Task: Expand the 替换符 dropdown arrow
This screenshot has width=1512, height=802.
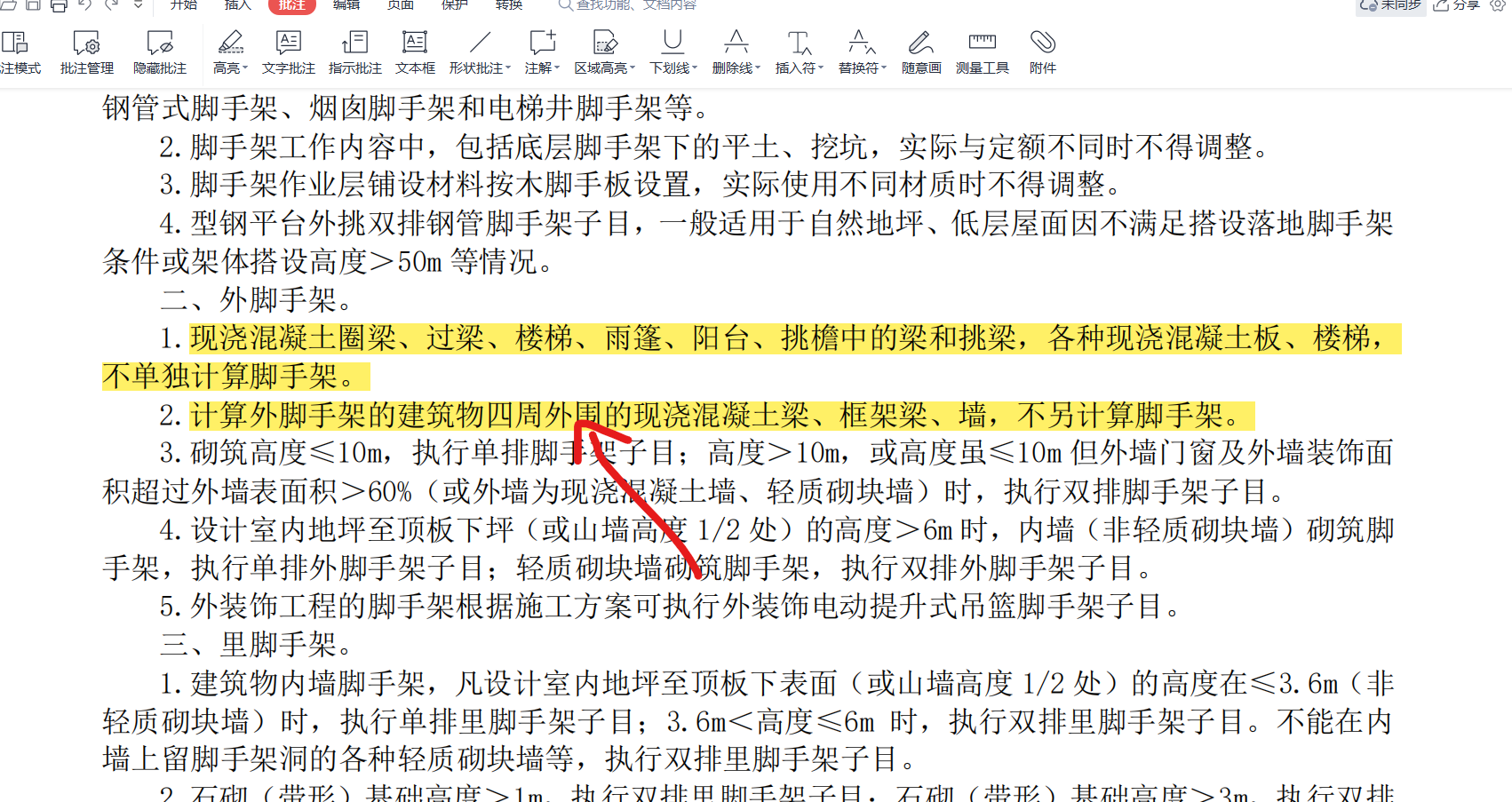Action: point(884,68)
